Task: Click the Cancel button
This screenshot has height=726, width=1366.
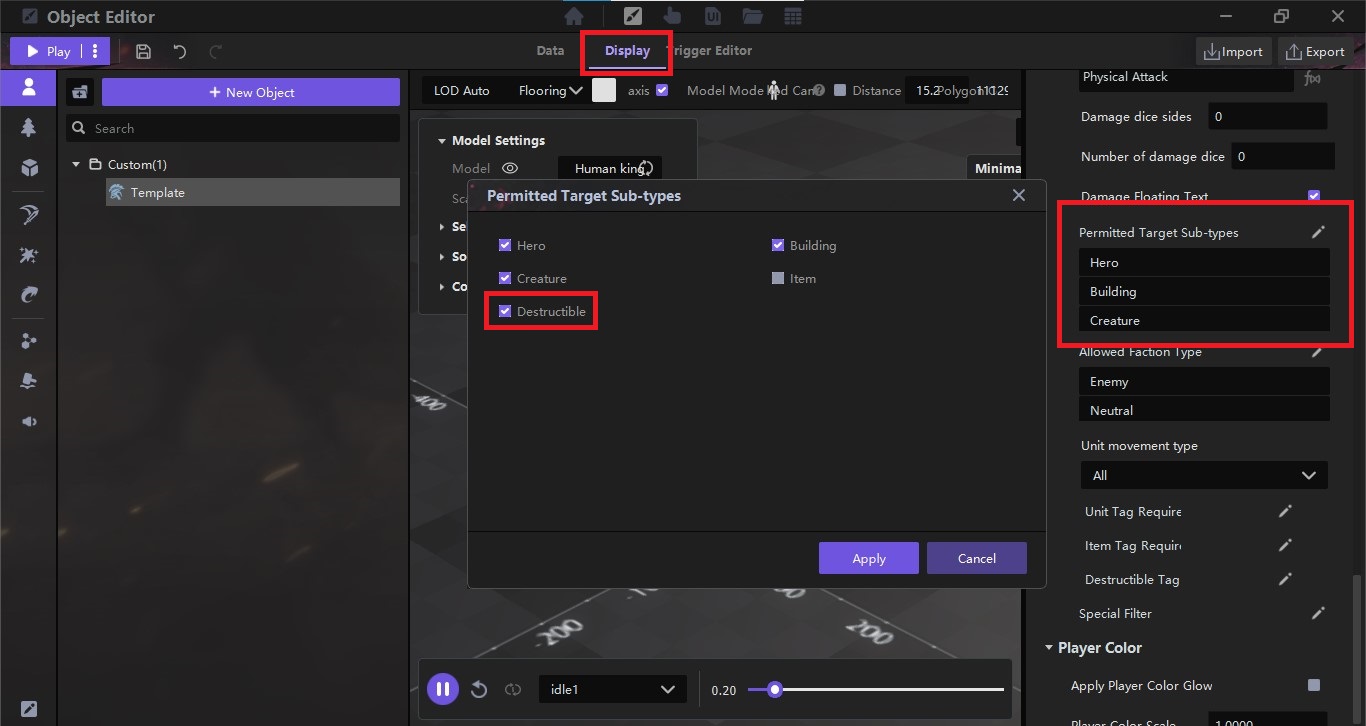Action: pyautogui.click(x=977, y=558)
